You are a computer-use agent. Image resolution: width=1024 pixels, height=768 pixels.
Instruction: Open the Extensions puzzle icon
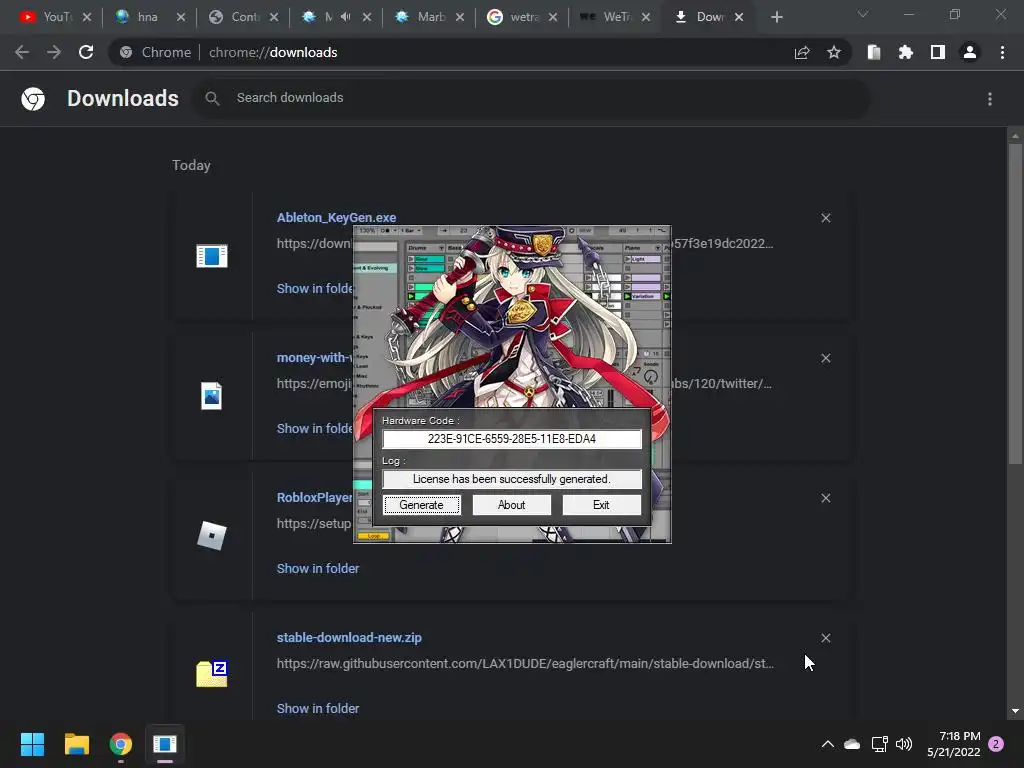click(x=906, y=52)
